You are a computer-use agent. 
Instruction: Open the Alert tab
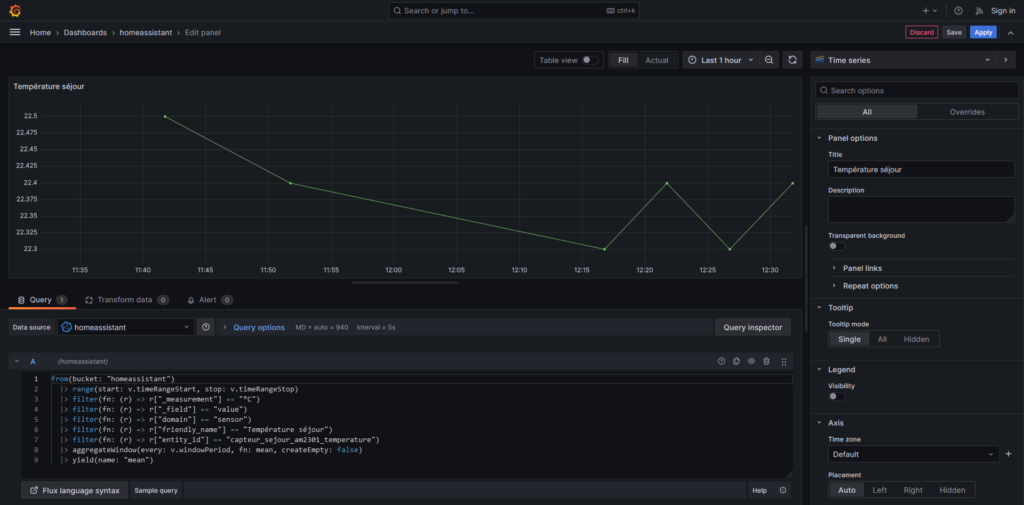tap(210, 300)
